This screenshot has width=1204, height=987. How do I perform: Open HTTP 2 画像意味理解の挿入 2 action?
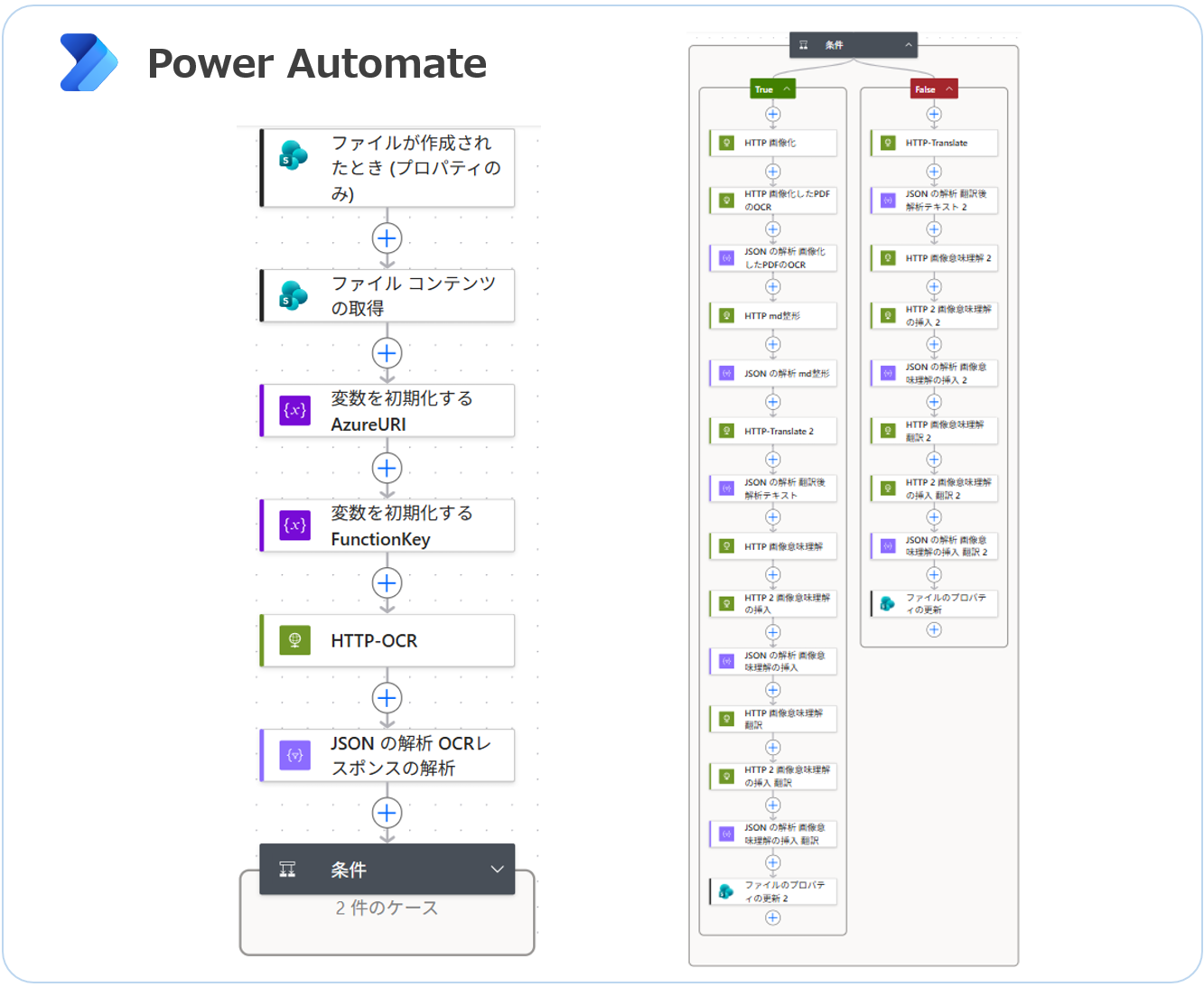[x=935, y=315]
